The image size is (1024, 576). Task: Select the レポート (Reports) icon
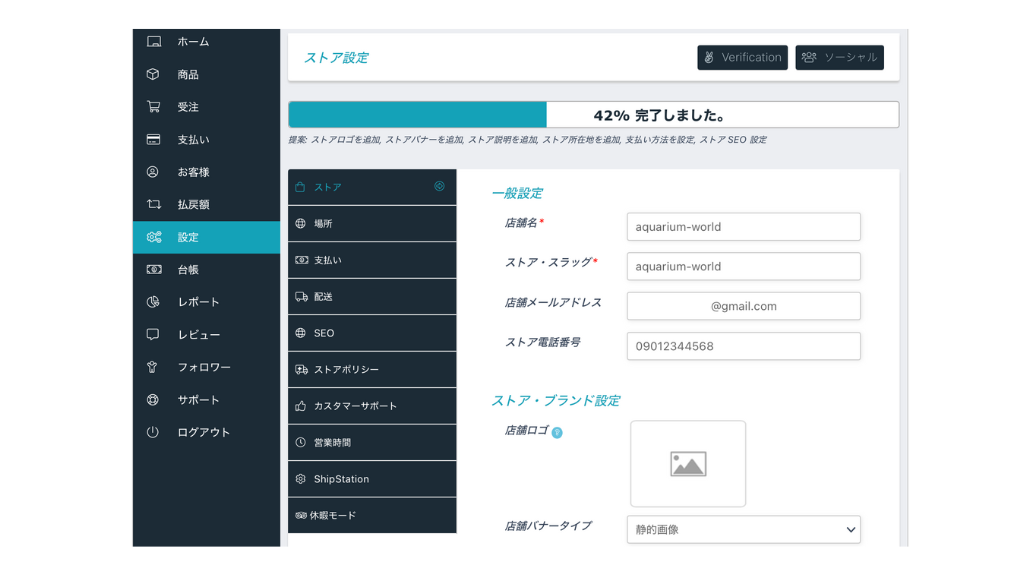coord(153,302)
